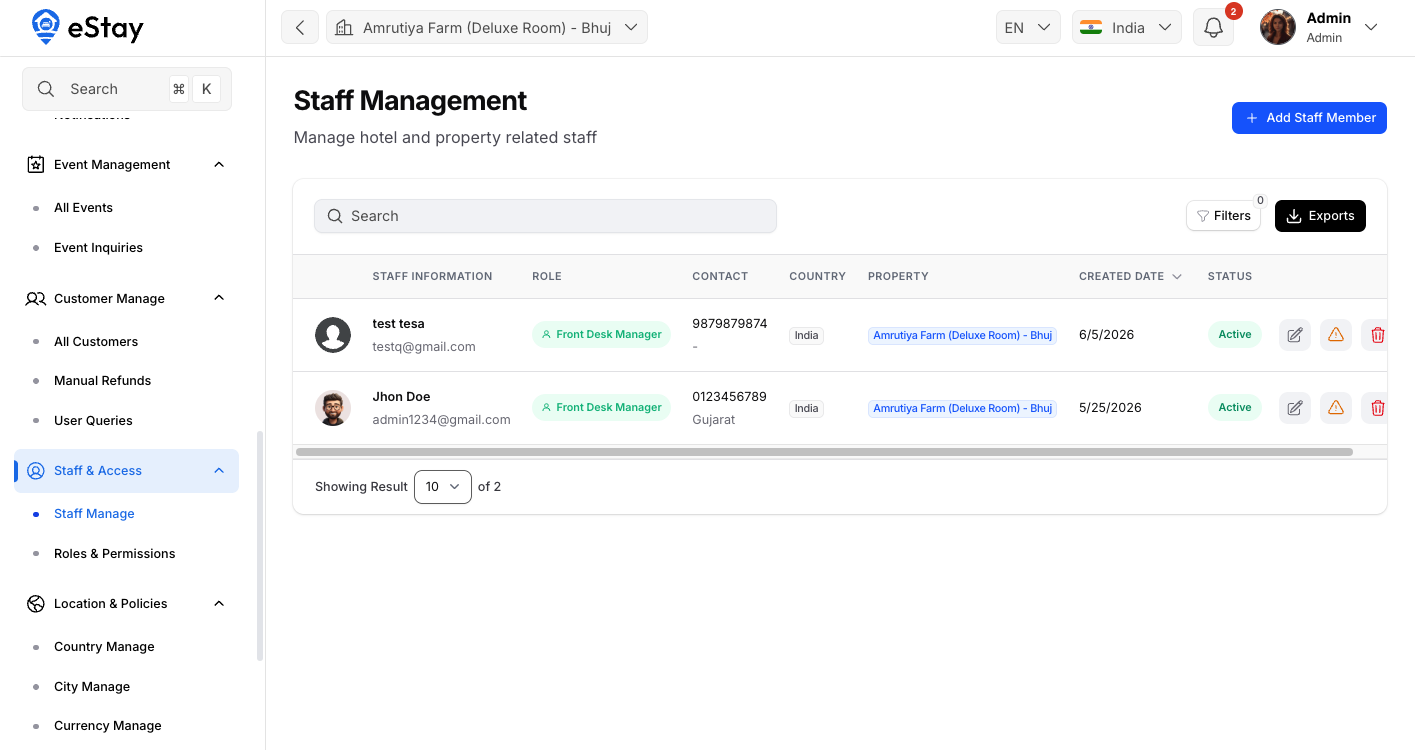Click Front Desk Manager badge for Jhon Doe

[601, 407]
